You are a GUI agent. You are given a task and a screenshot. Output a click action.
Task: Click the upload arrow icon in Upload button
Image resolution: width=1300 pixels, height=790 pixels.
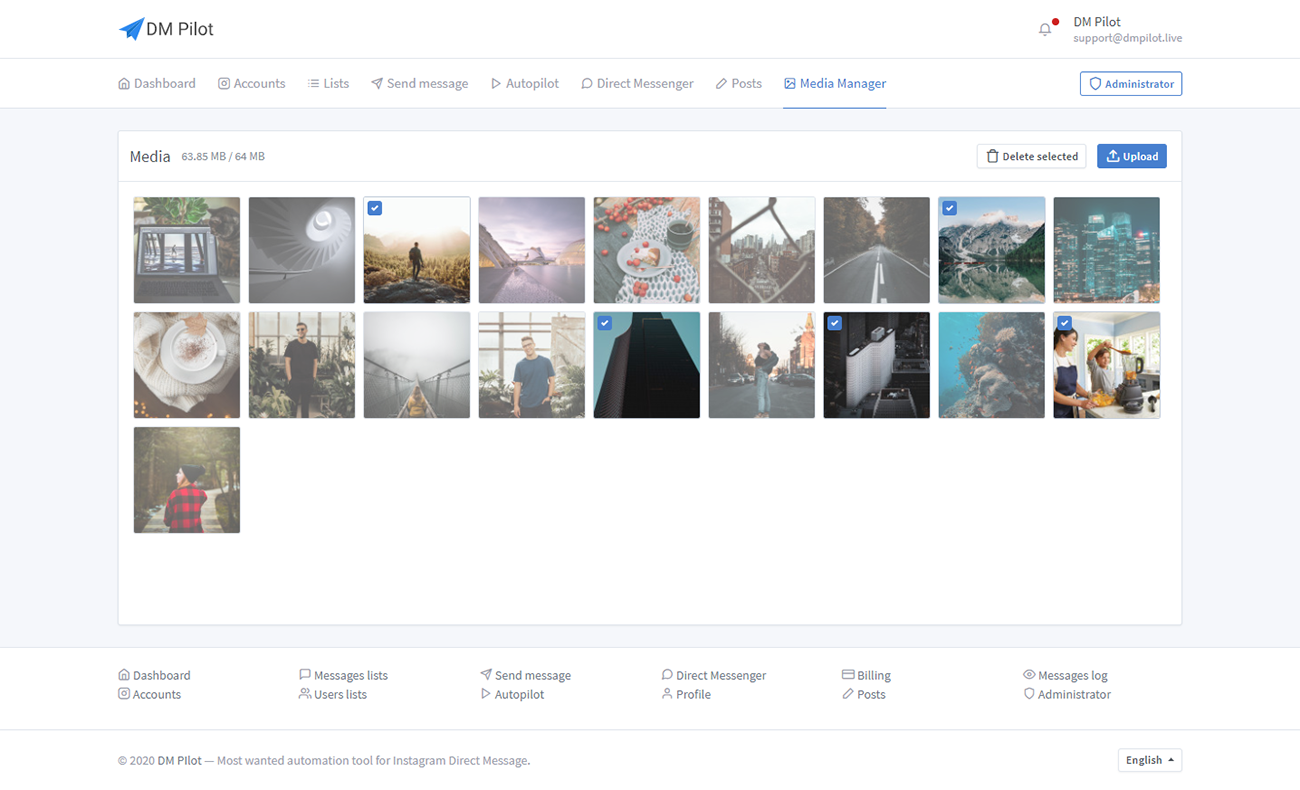(x=1113, y=156)
